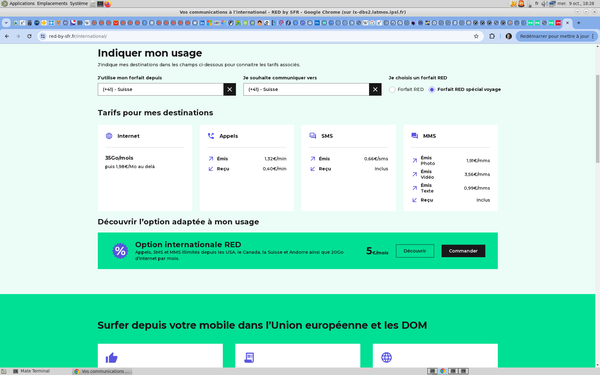Clear the 'Je souhaite communiquer vers' field

pos(375,90)
